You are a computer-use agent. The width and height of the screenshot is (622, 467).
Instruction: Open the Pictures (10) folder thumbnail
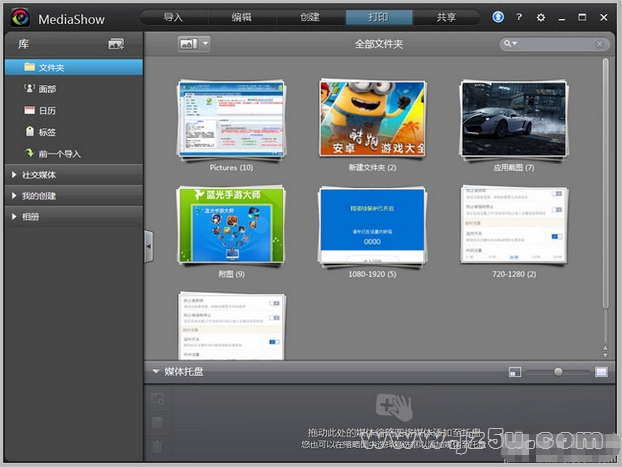[x=231, y=119]
